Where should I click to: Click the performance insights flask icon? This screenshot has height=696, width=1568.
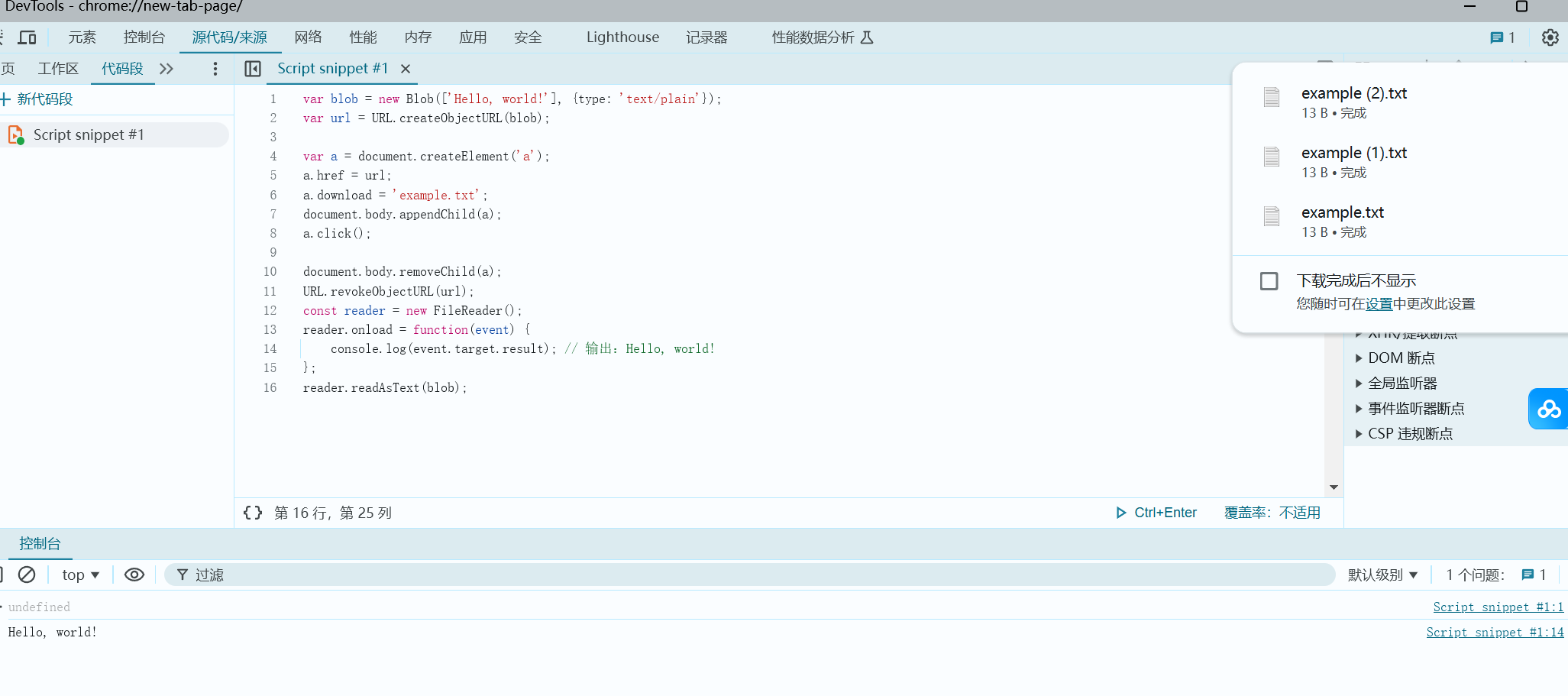click(x=867, y=37)
